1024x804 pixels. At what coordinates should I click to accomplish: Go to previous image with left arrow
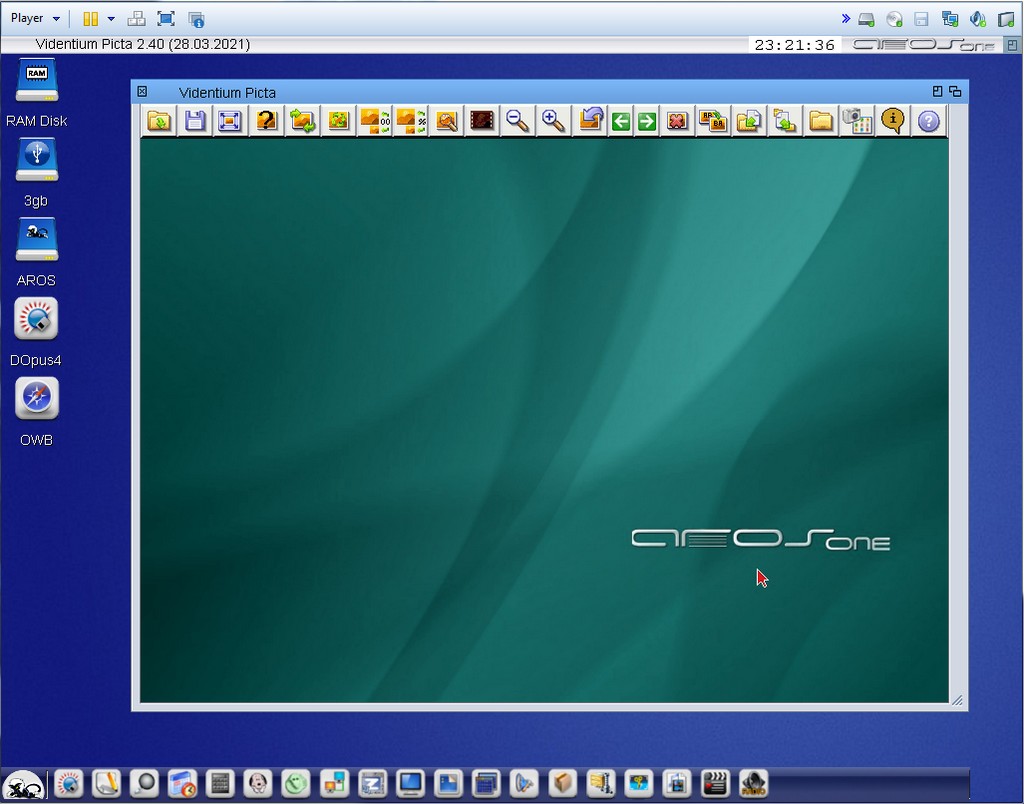(621, 121)
